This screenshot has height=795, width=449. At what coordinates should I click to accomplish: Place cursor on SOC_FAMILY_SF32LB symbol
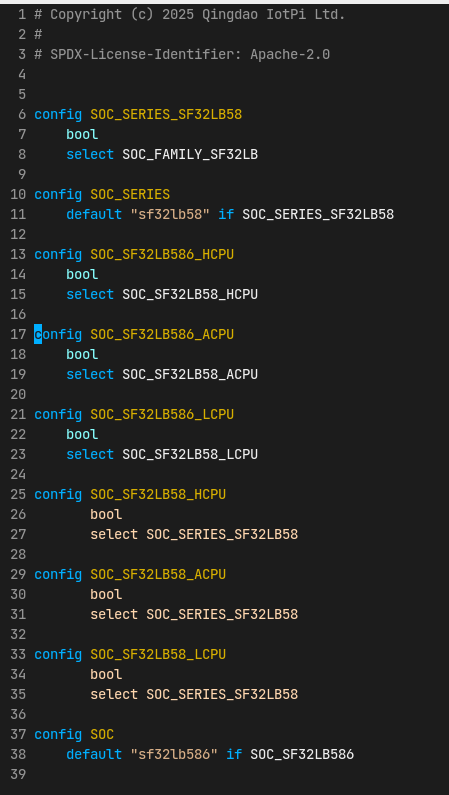click(x=190, y=154)
